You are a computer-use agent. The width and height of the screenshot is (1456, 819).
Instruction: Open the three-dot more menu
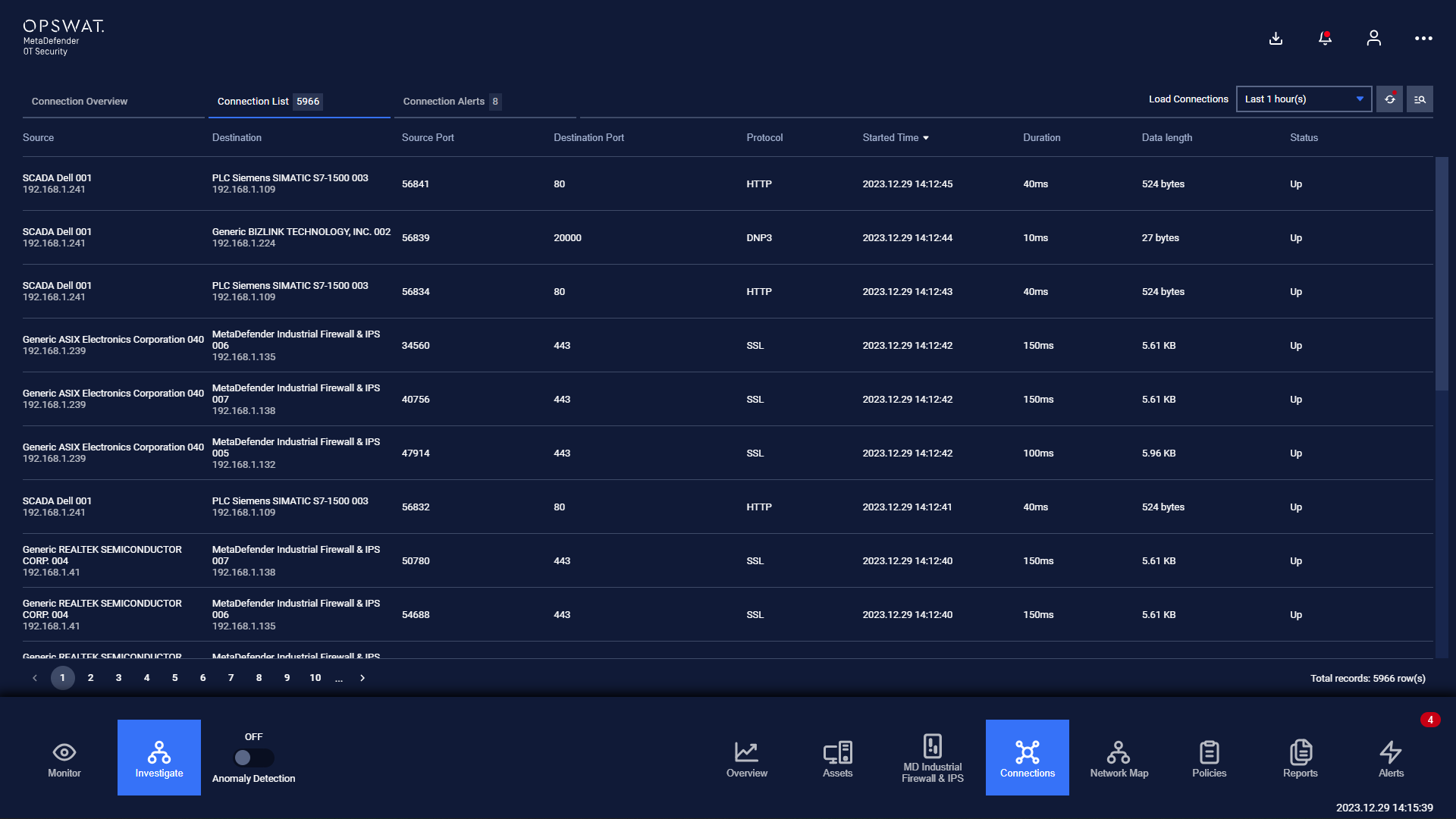(x=1423, y=38)
